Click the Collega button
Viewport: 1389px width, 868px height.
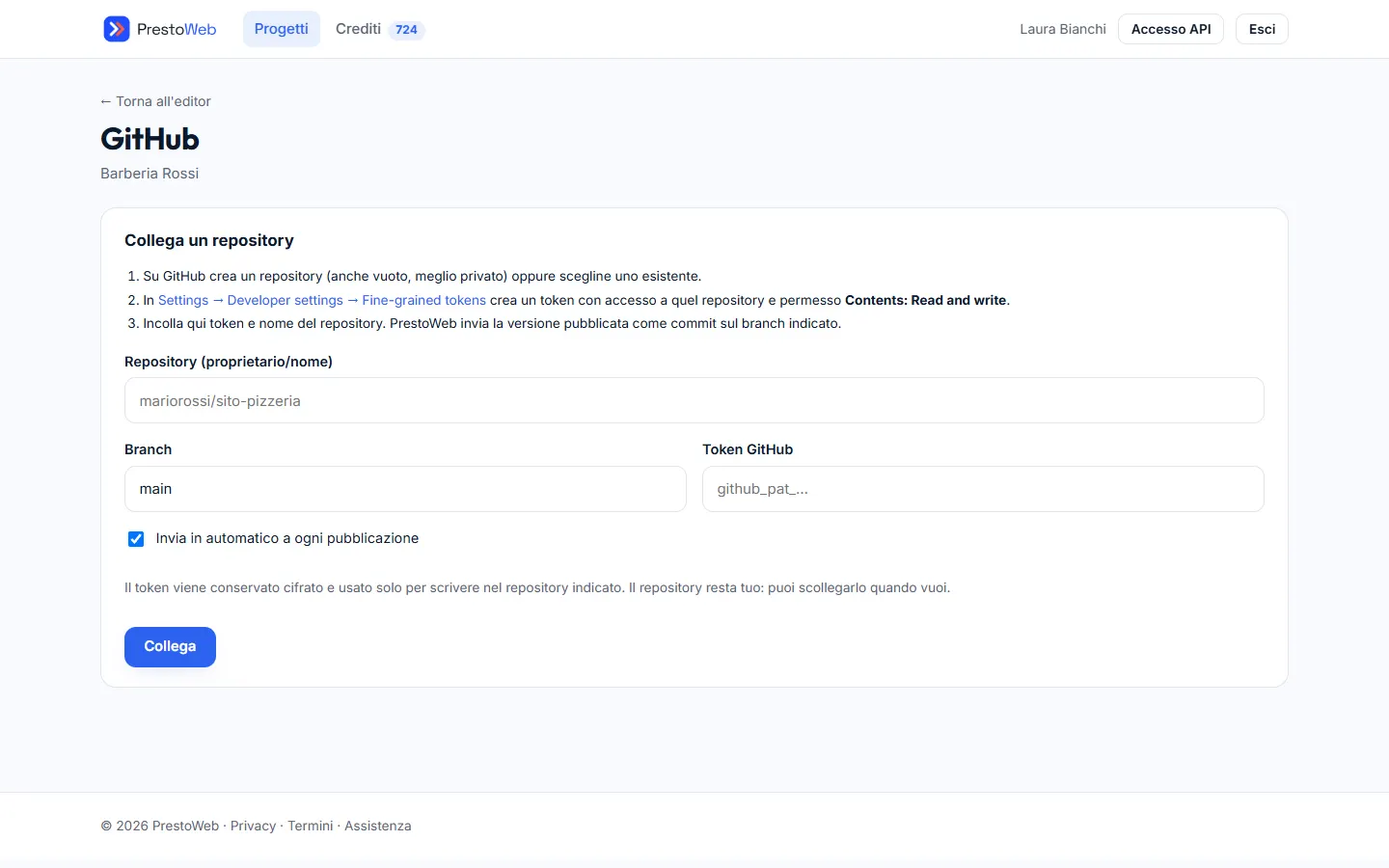click(x=170, y=647)
